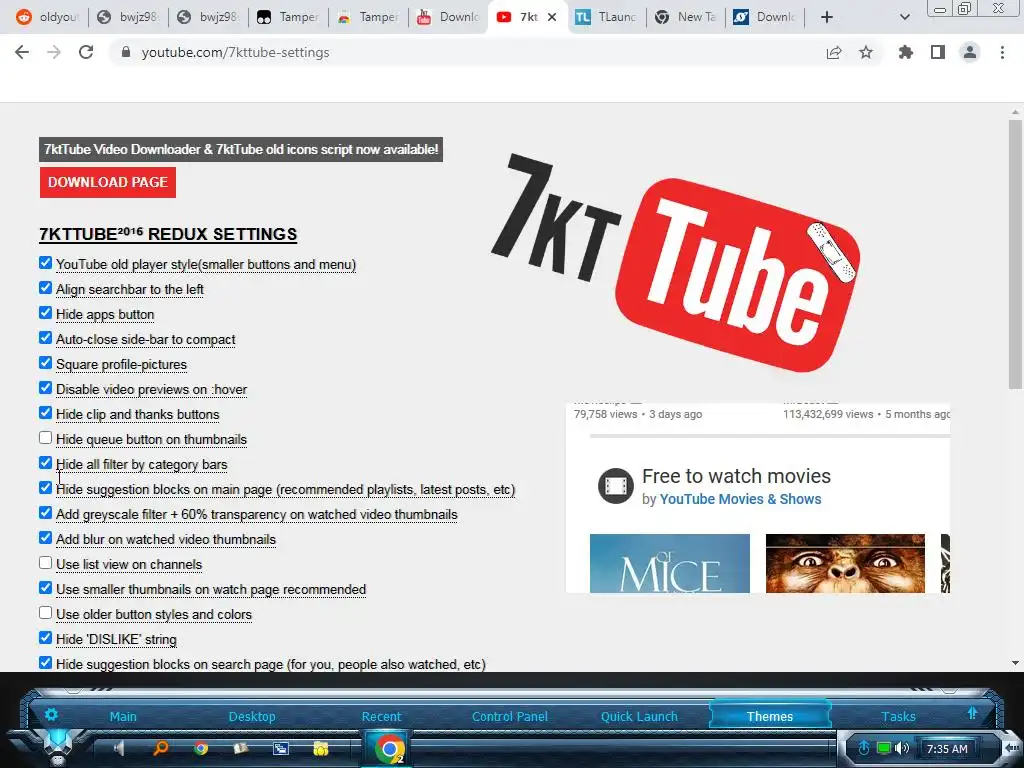Click the padlock site info icon
Image resolution: width=1024 pixels, height=768 pixels.
tap(126, 52)
